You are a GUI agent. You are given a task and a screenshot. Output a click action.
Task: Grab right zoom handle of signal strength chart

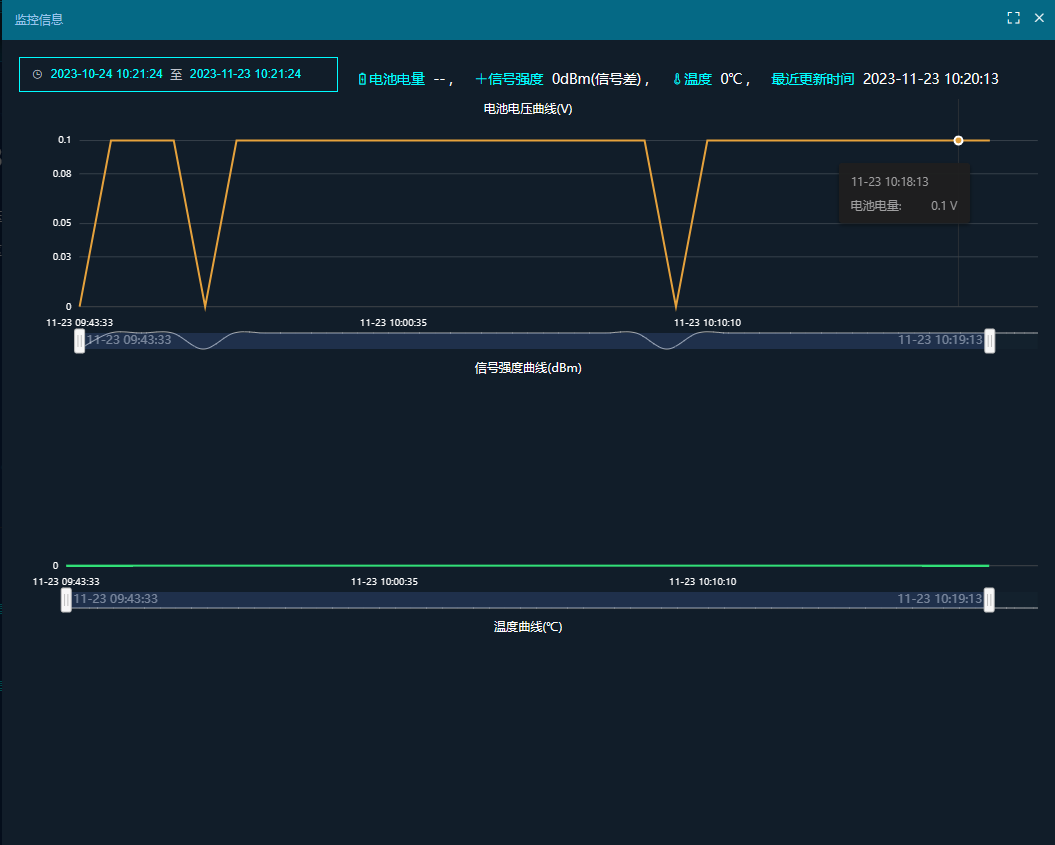[x=989, y=599]
